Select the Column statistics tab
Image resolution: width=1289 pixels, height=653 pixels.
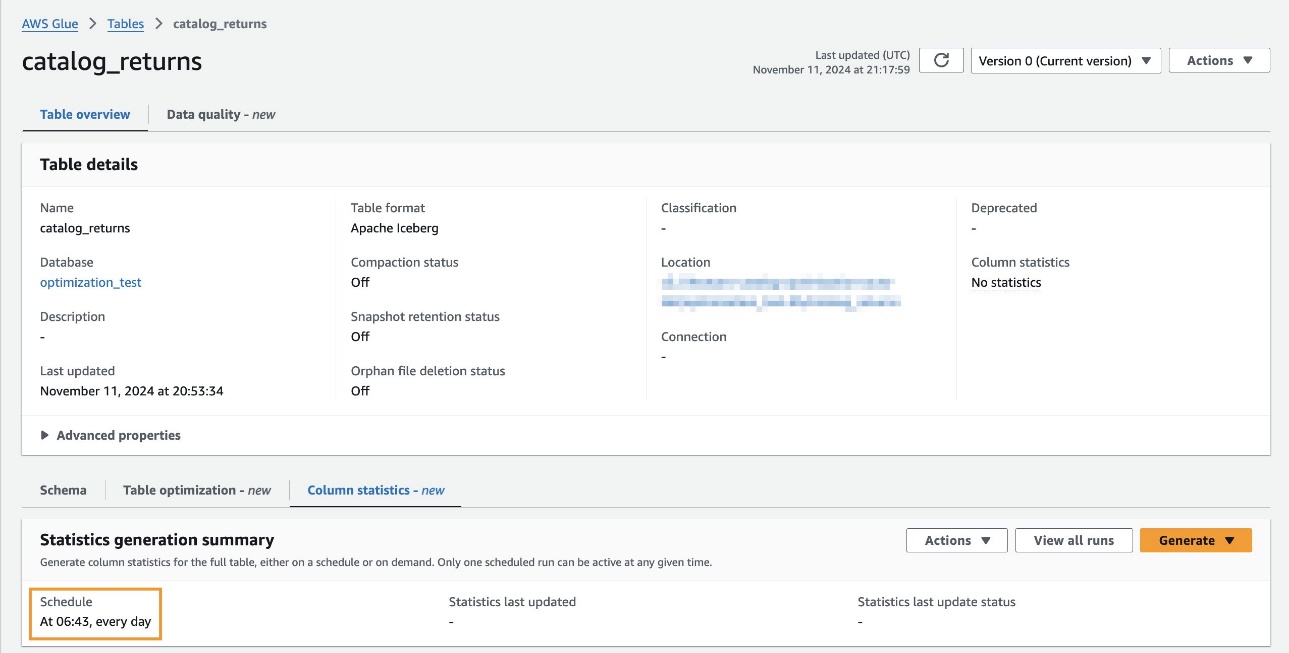tap(375, 491)
